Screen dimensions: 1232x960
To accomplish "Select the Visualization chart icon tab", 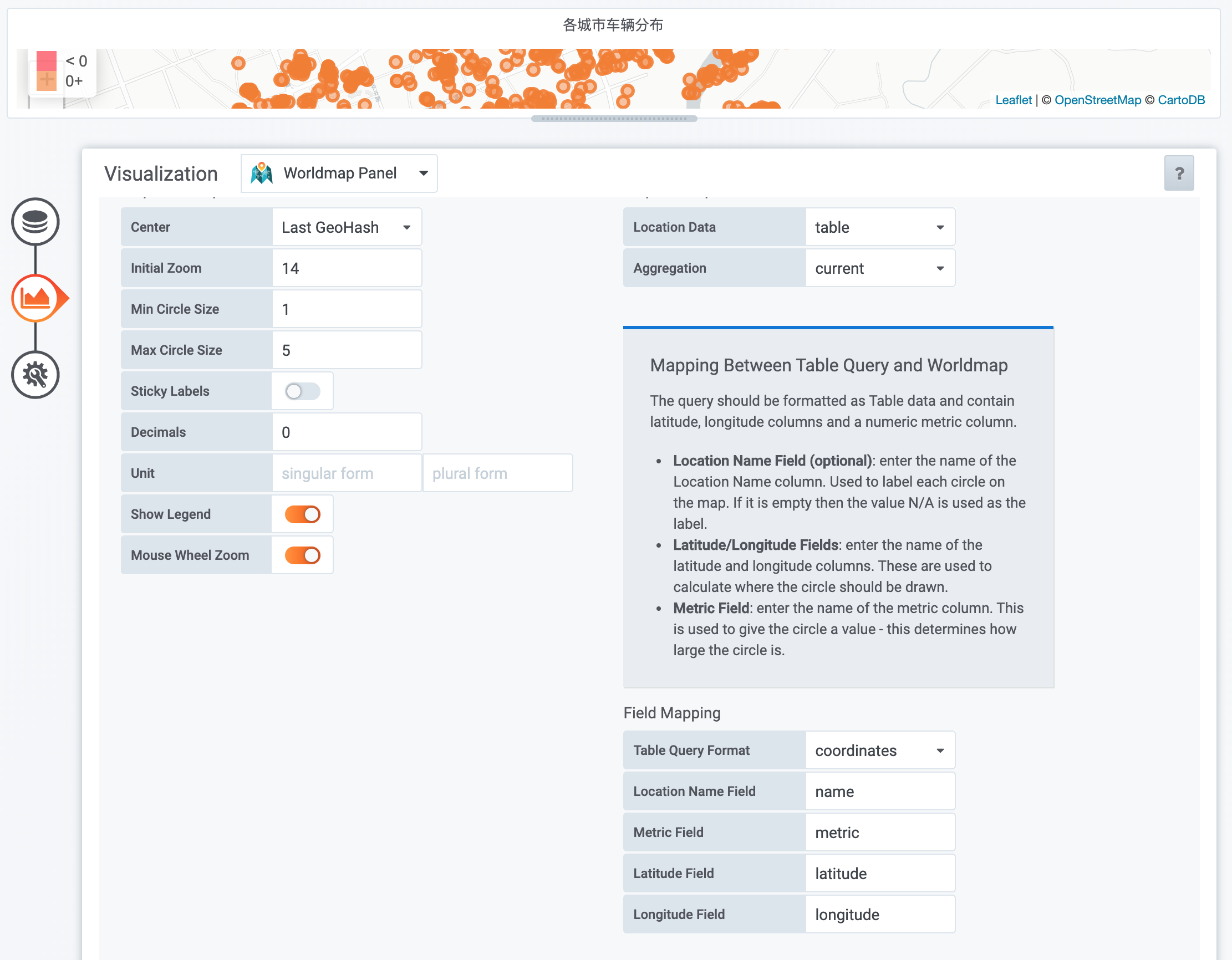I will point(35,298).
